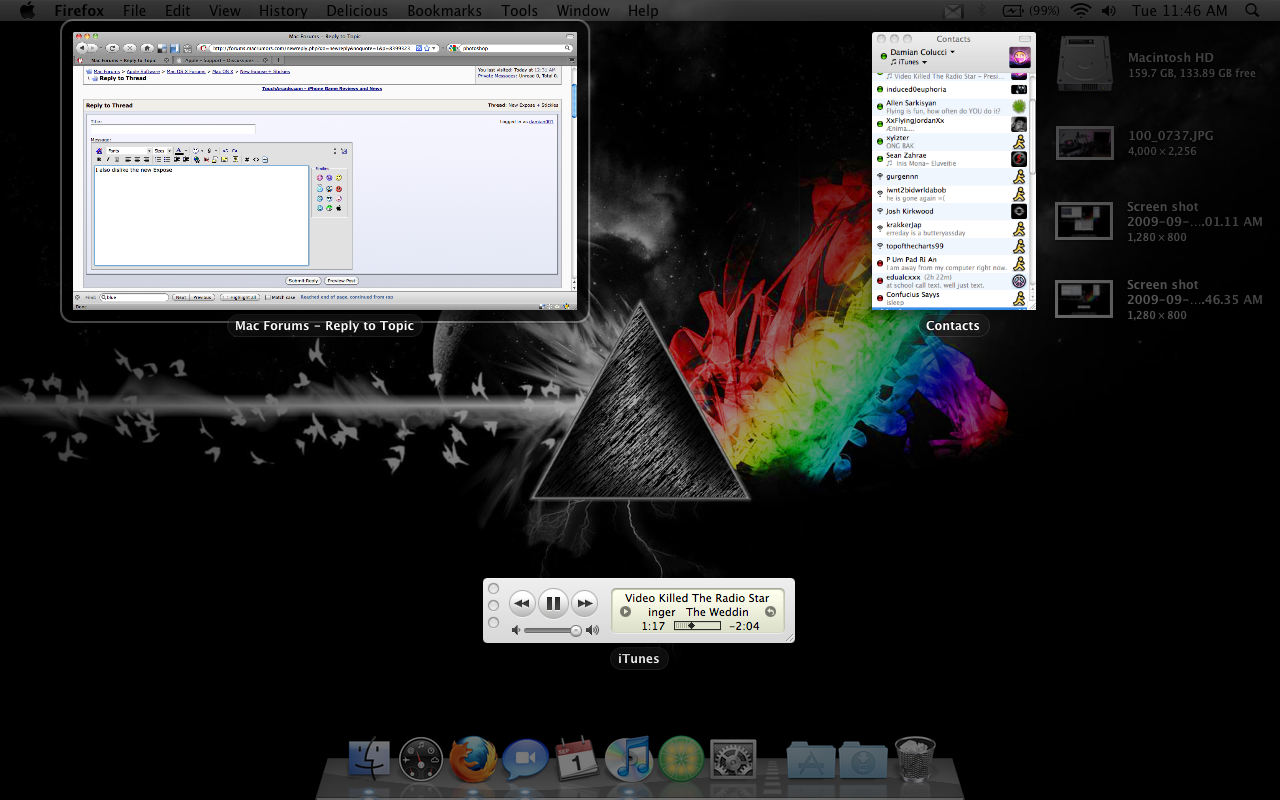Click the max volume speaker icon in iTunes
This screenshot has height=800, width=1280.
[593, 630]
